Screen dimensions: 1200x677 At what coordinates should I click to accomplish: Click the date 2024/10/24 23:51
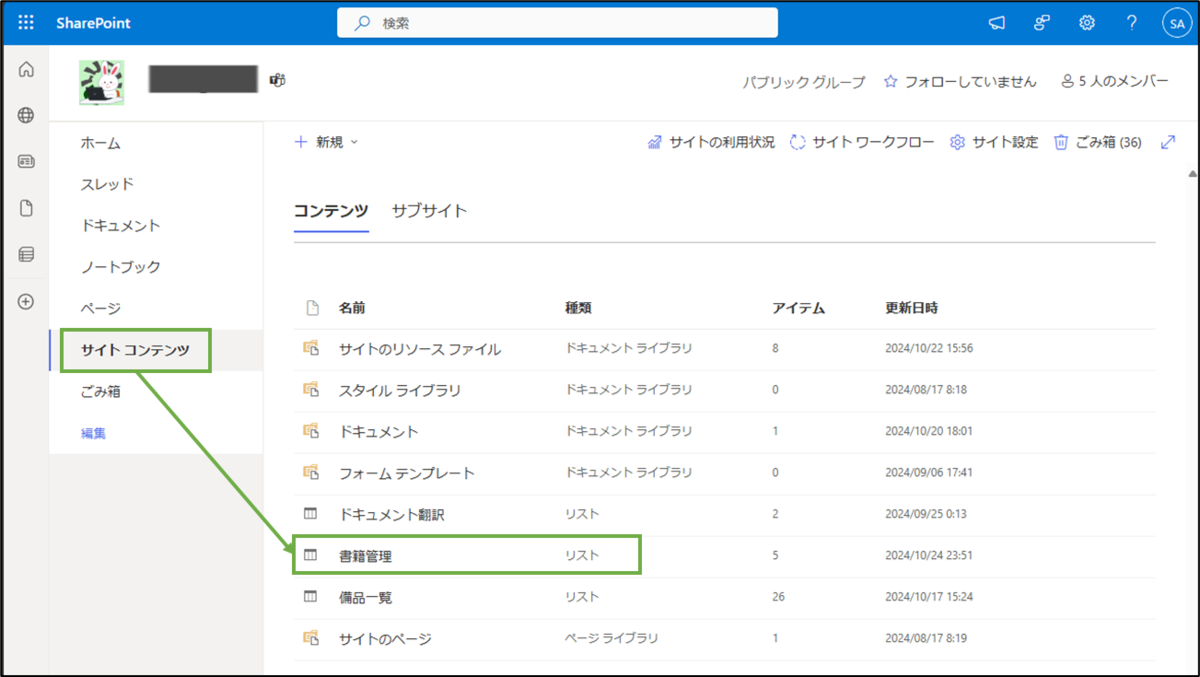(x=929, y=555)
